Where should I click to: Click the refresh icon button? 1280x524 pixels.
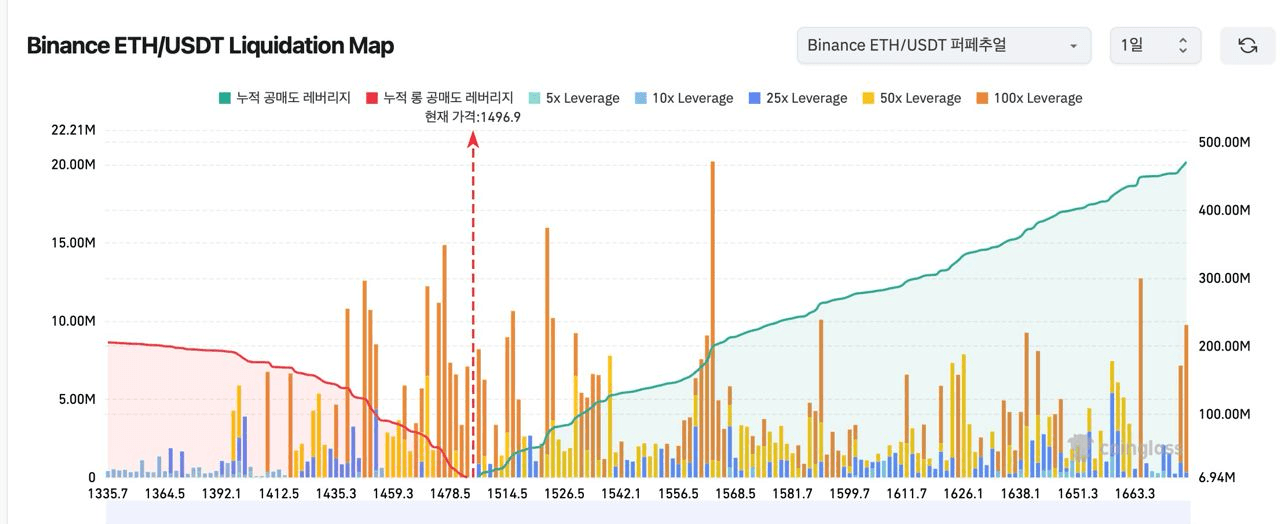pyautogui.click(x=1247, y=46)
